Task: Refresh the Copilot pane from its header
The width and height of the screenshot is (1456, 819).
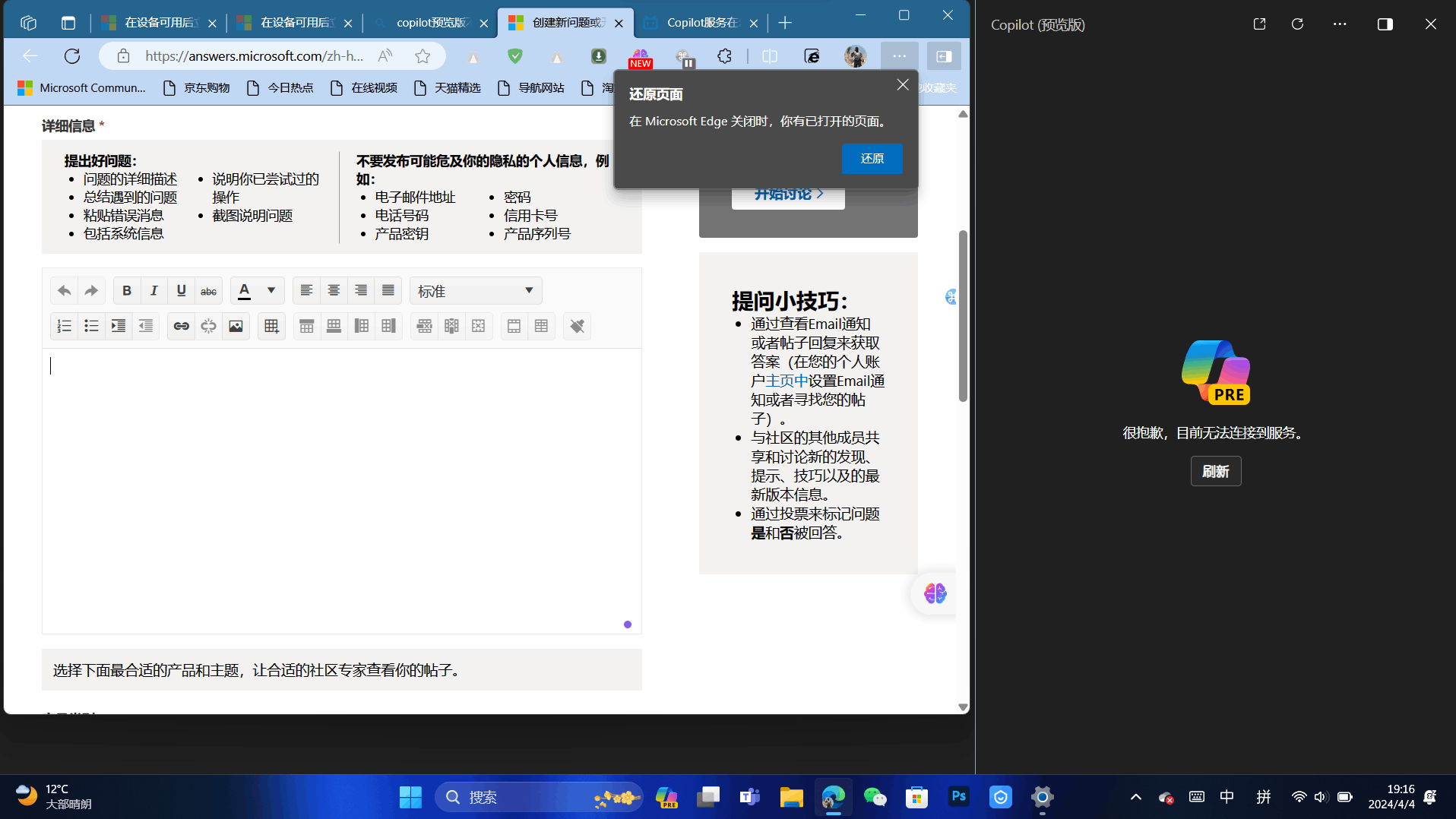Action: [x=1297, y=24]
